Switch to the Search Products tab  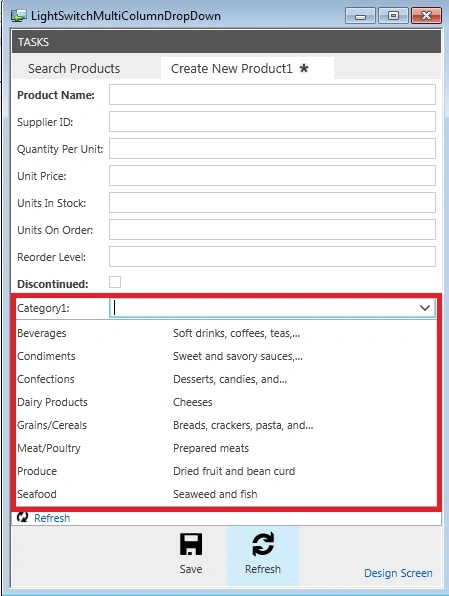(74, 68)
